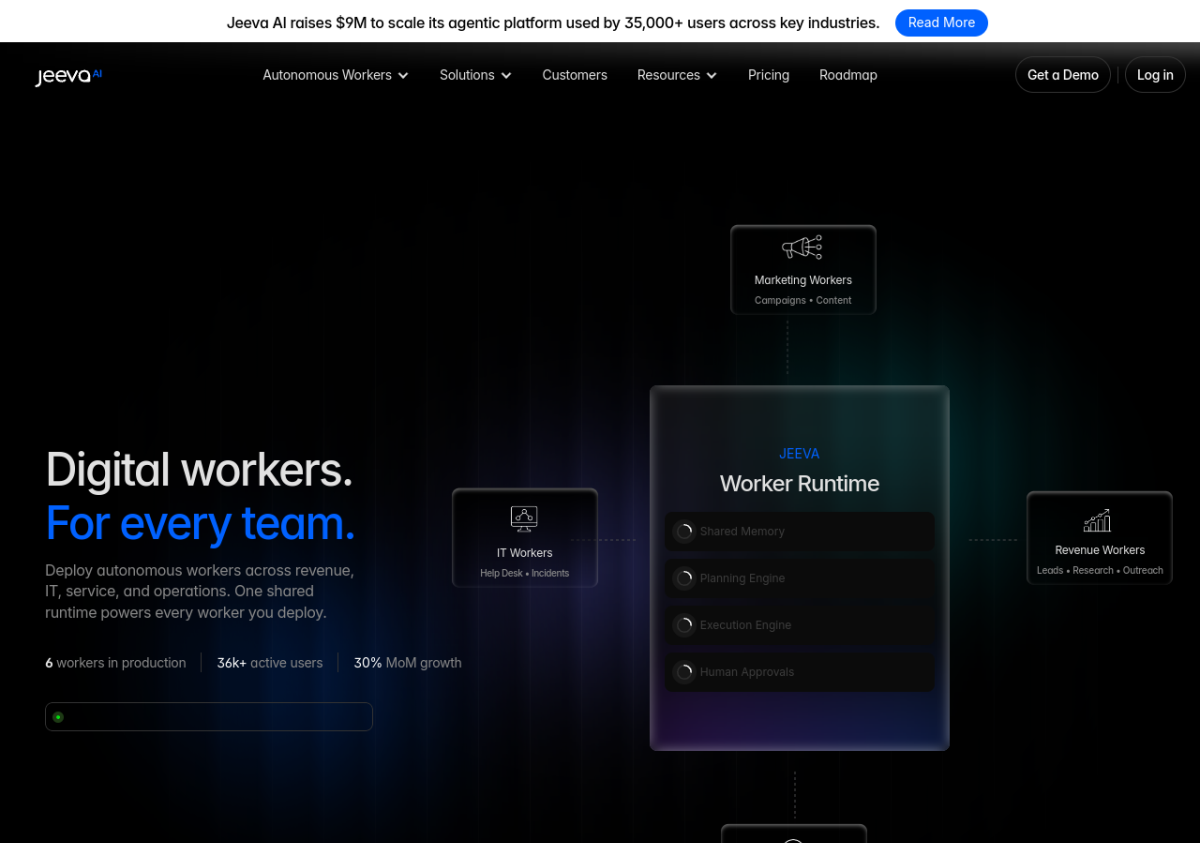Viewport: 1200px width, 843px height.
Task: Select the Revenue Workers card
Action: click(x=1099, y=538)
